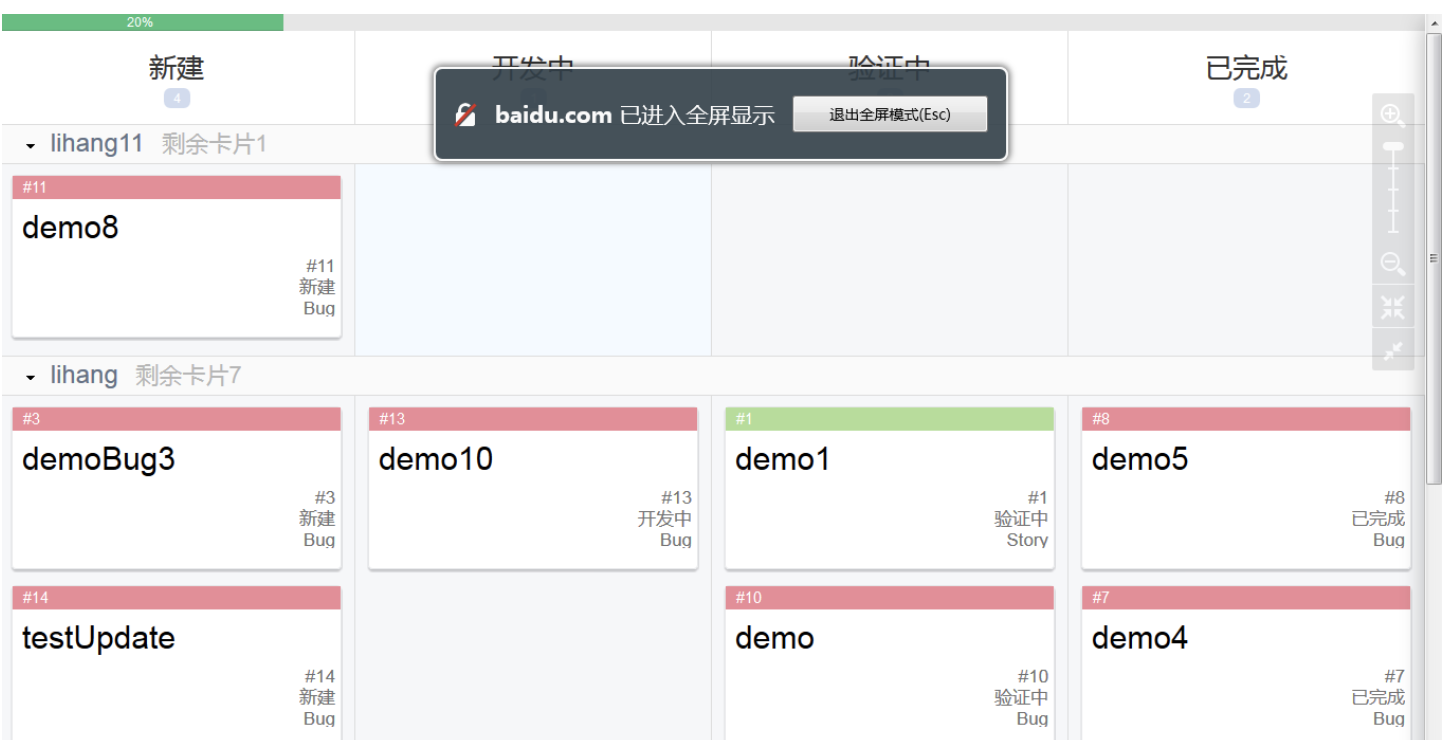Image resolution: width=1442 pixels, height=740 pixels.
Task: Click the 新建 column header
Action: [x=176, y=68]
